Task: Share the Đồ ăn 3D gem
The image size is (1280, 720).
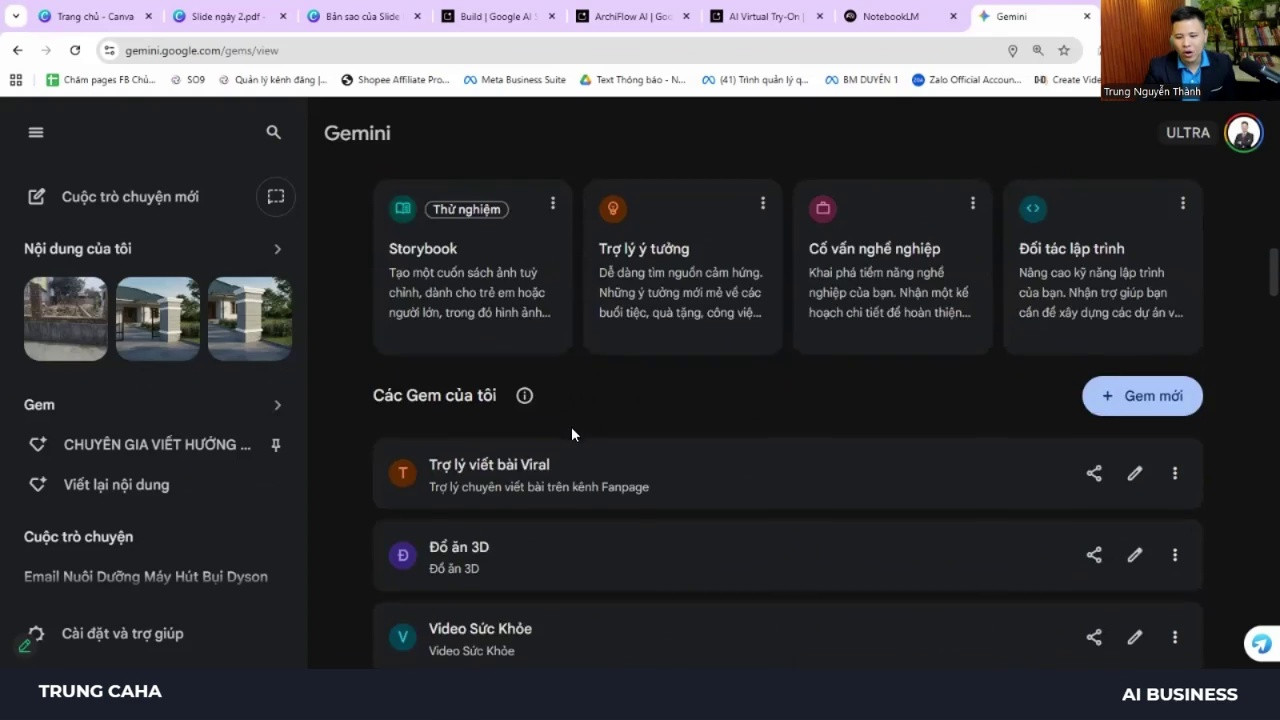Action: 1094,555
